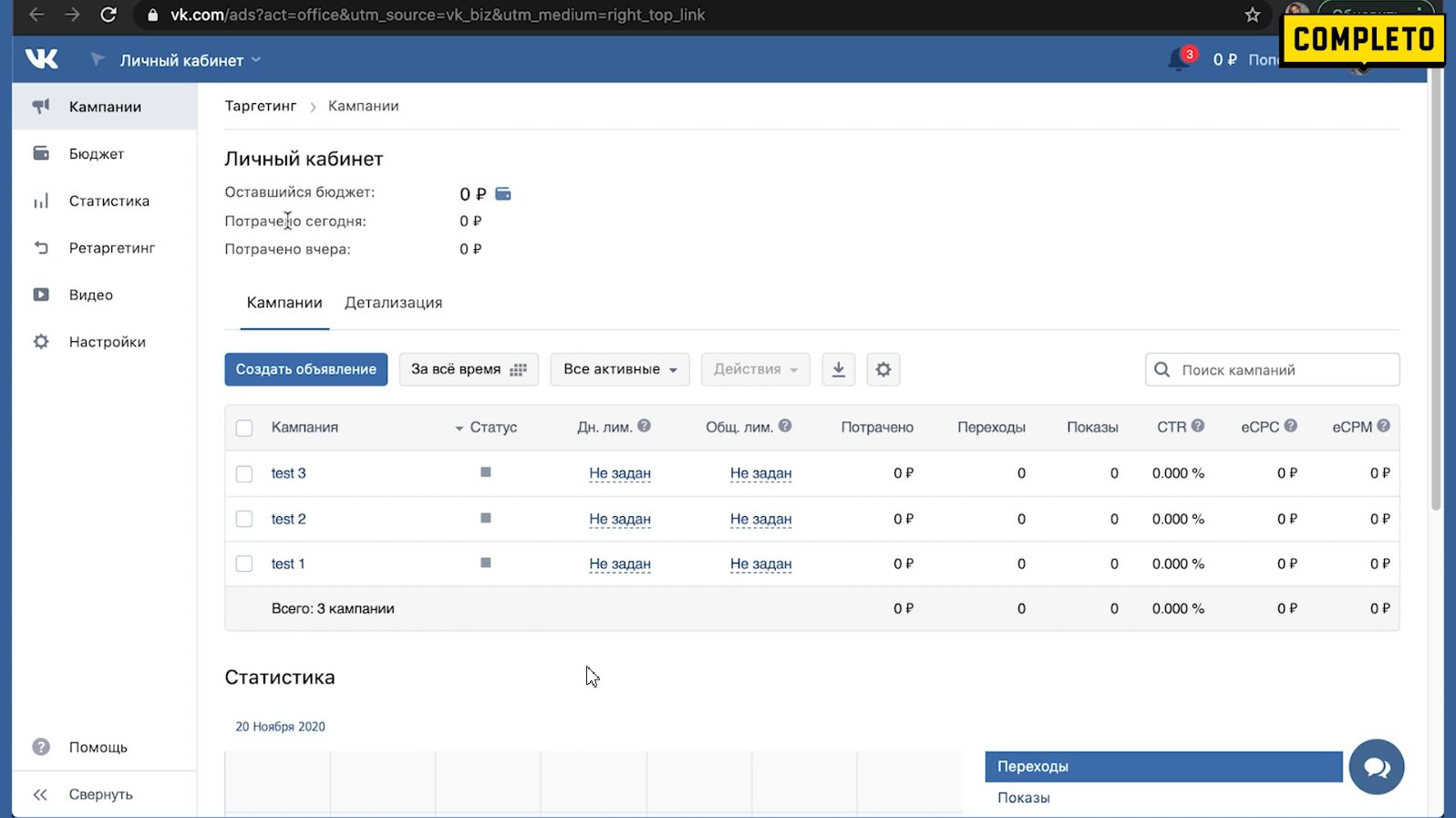Open the chat support bubble icon
This screenshot has height=818, width=1456.
coord(1377,767)
